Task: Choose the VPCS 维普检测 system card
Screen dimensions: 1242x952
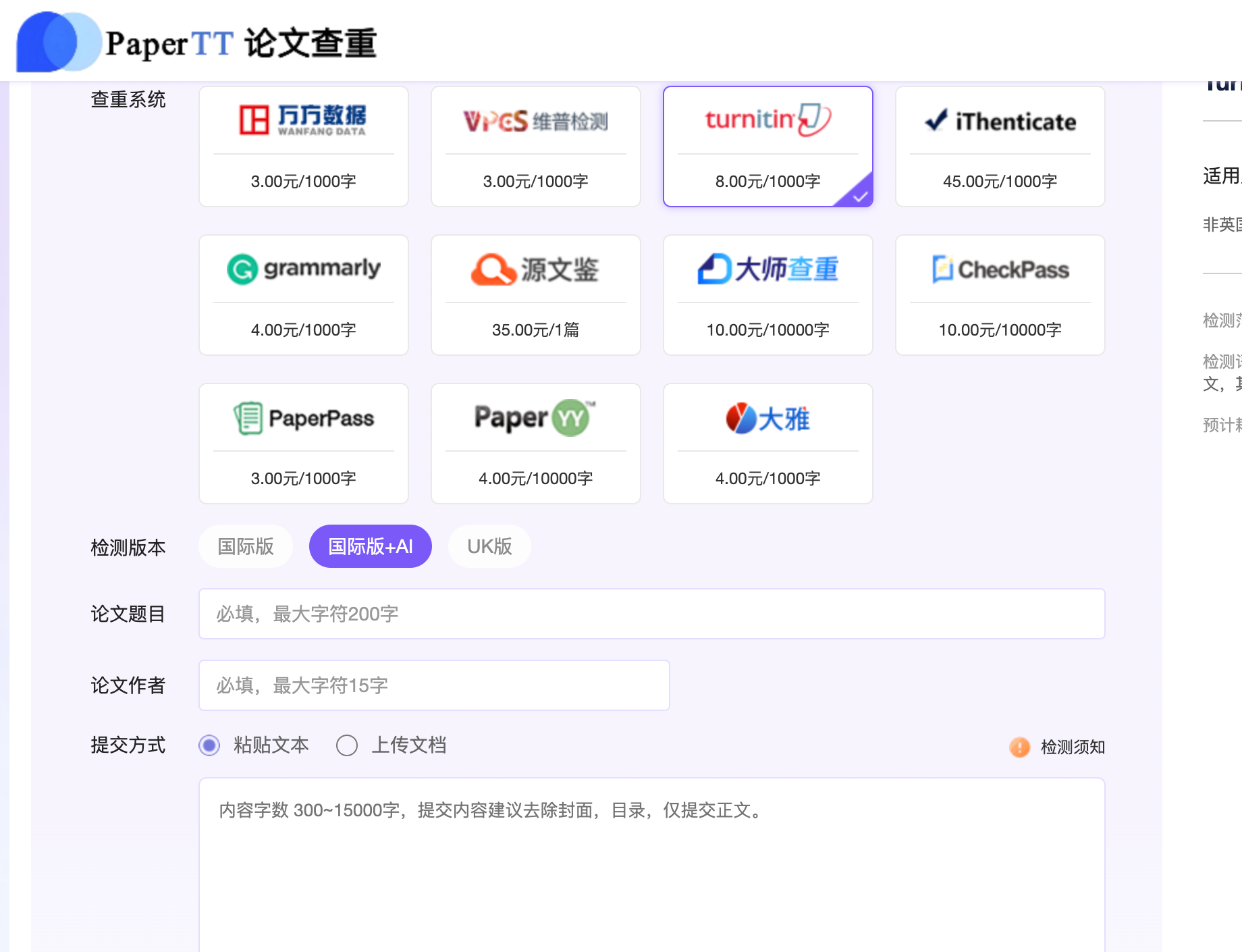Action: point(536,147)
